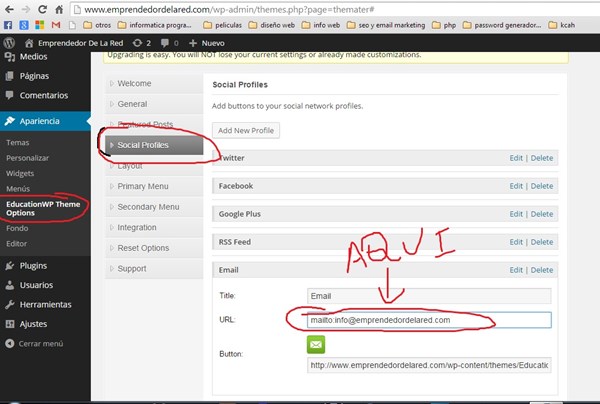The image size is (600, 404).
Task: Open the Primary Menu tab
Action: 154,186
